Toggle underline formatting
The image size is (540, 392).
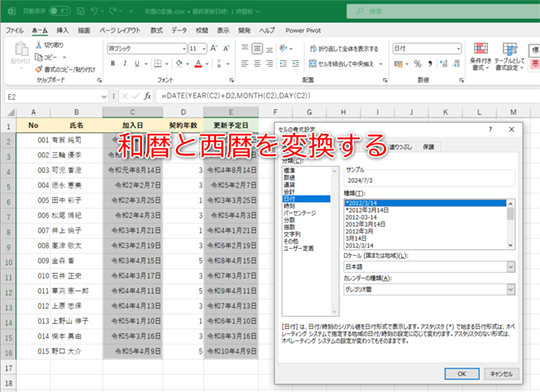click(x=137, y=63)
